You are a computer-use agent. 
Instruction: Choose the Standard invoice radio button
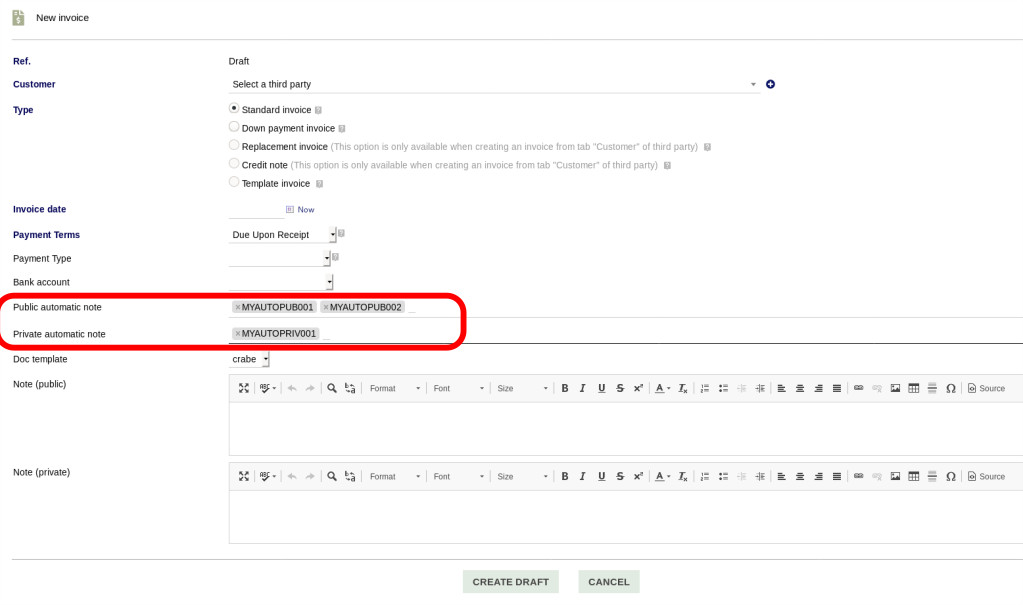[234, 109]
